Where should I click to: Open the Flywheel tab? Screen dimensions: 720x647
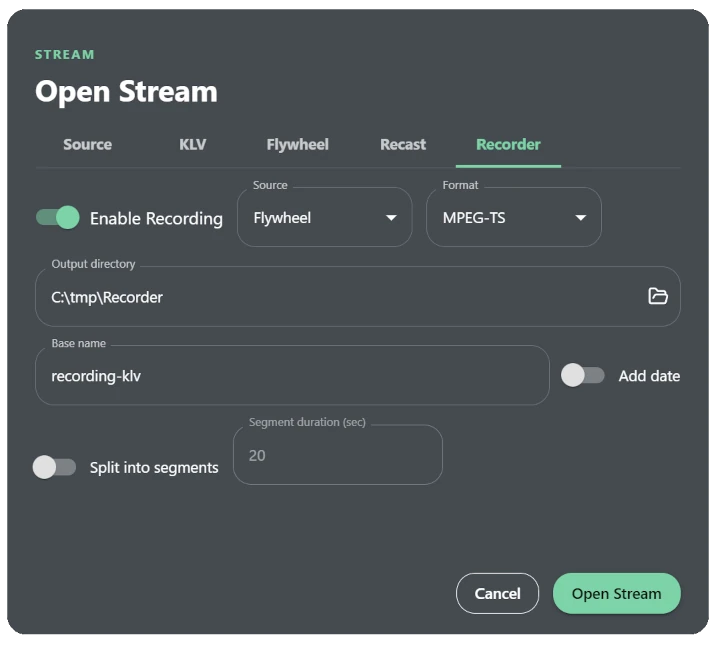[x=299, y=146]
